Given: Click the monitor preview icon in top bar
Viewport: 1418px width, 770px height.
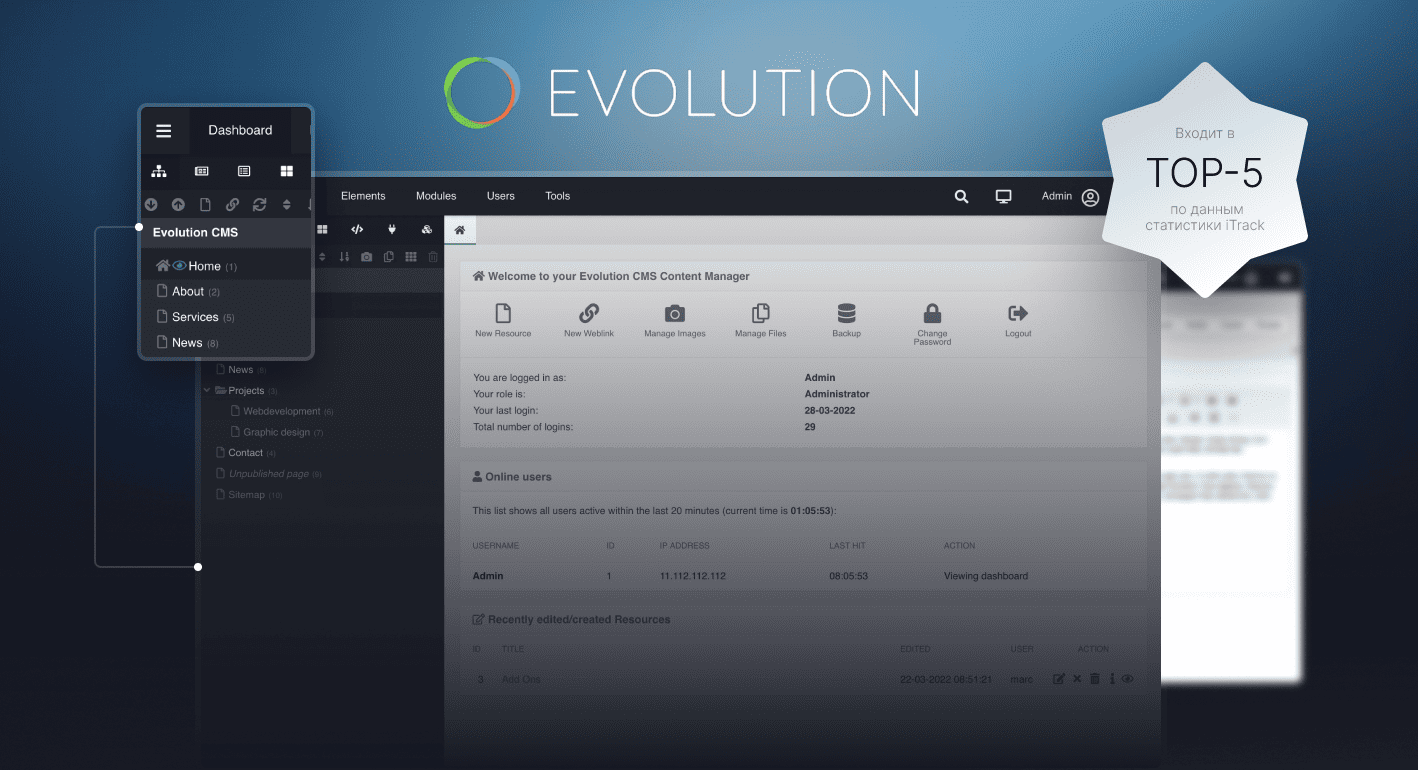Looking at the screenshot, I should 1004,197.
